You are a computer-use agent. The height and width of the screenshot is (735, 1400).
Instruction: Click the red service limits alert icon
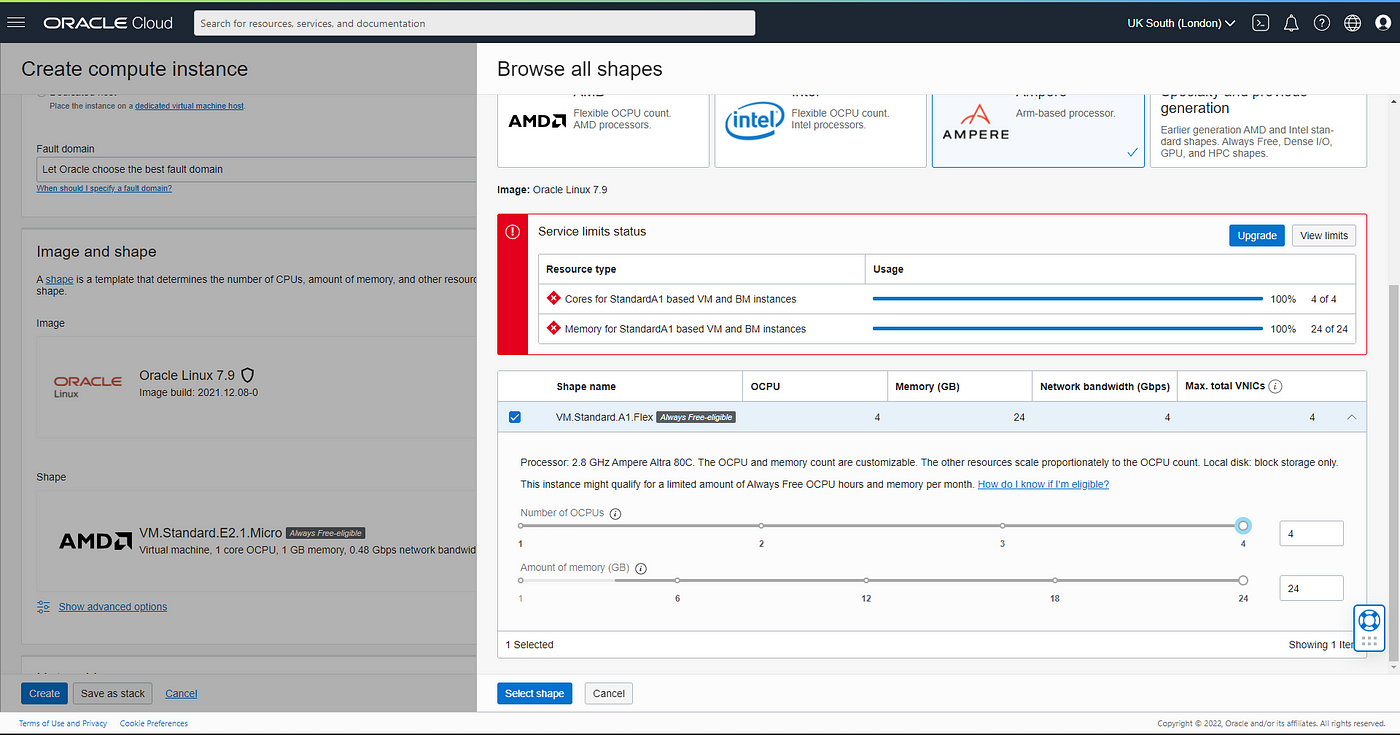click(512, 232)
